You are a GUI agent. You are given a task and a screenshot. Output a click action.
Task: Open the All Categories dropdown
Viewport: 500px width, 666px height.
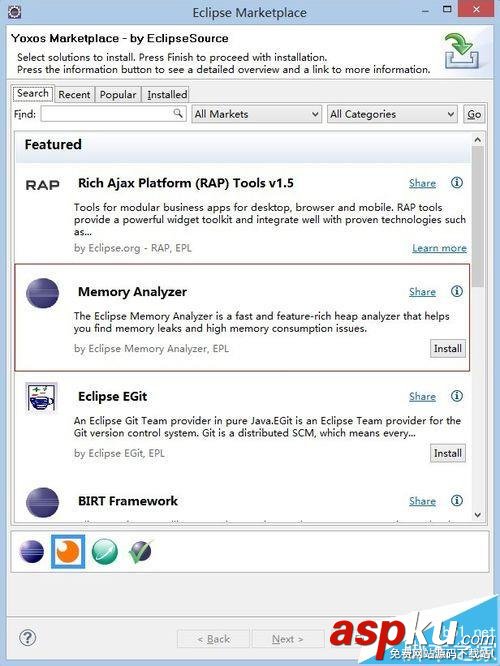pos(392,114)
